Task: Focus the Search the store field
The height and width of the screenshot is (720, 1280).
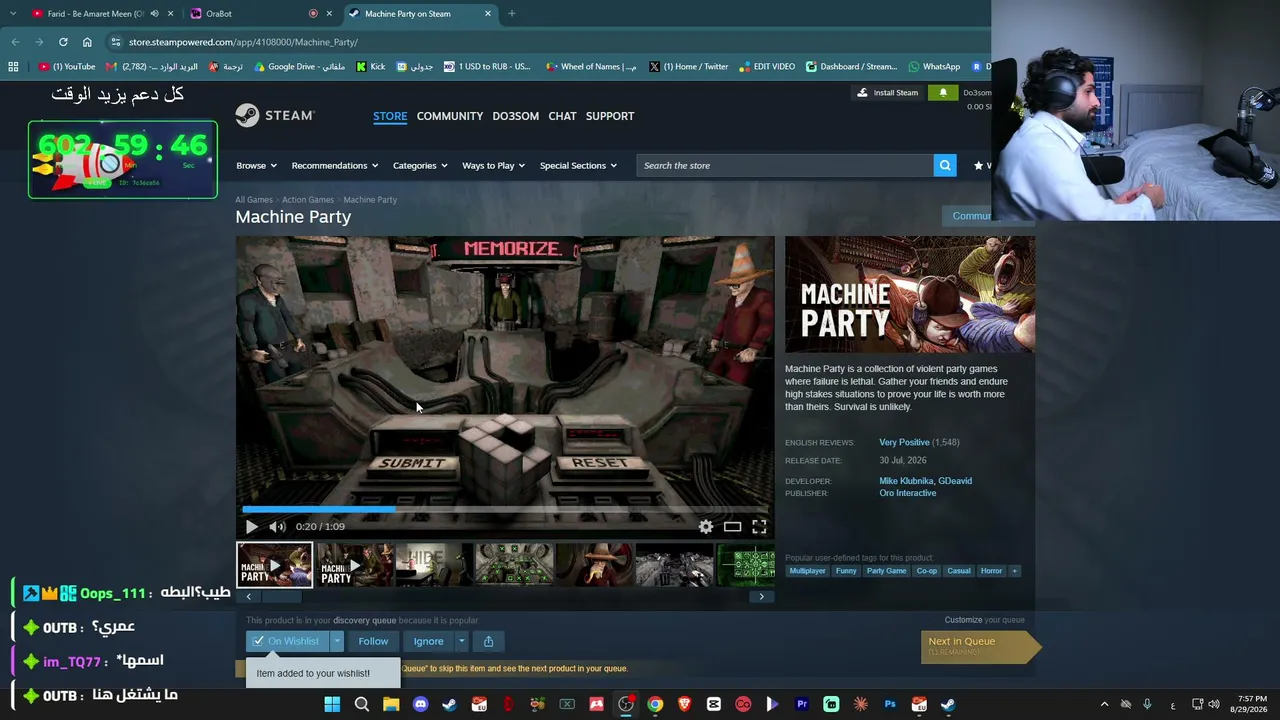Action: pyautogui.click(x=785, y=165)
